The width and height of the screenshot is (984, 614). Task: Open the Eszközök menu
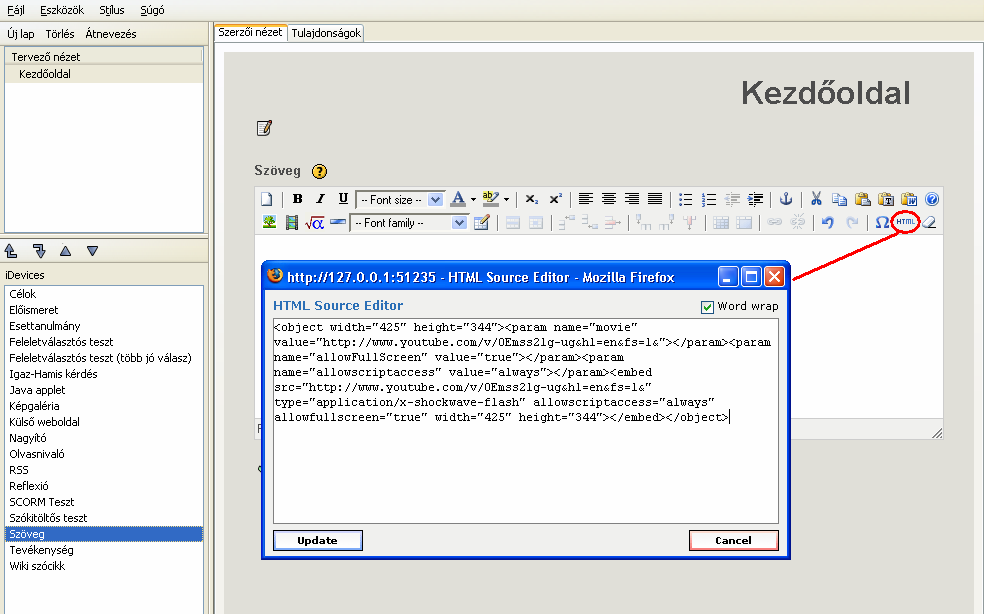tap(62, 10)
